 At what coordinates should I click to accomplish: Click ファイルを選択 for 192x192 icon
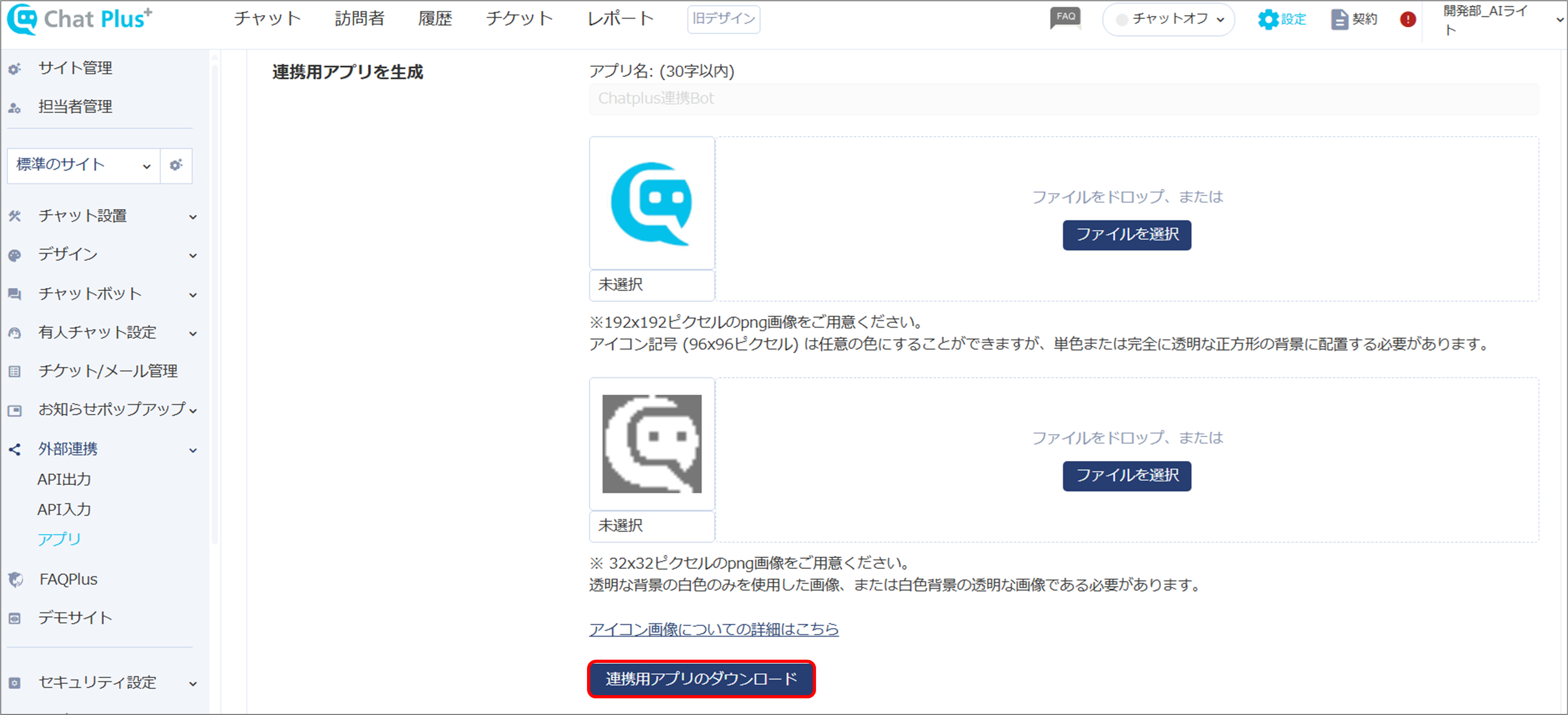point(1127,235)
